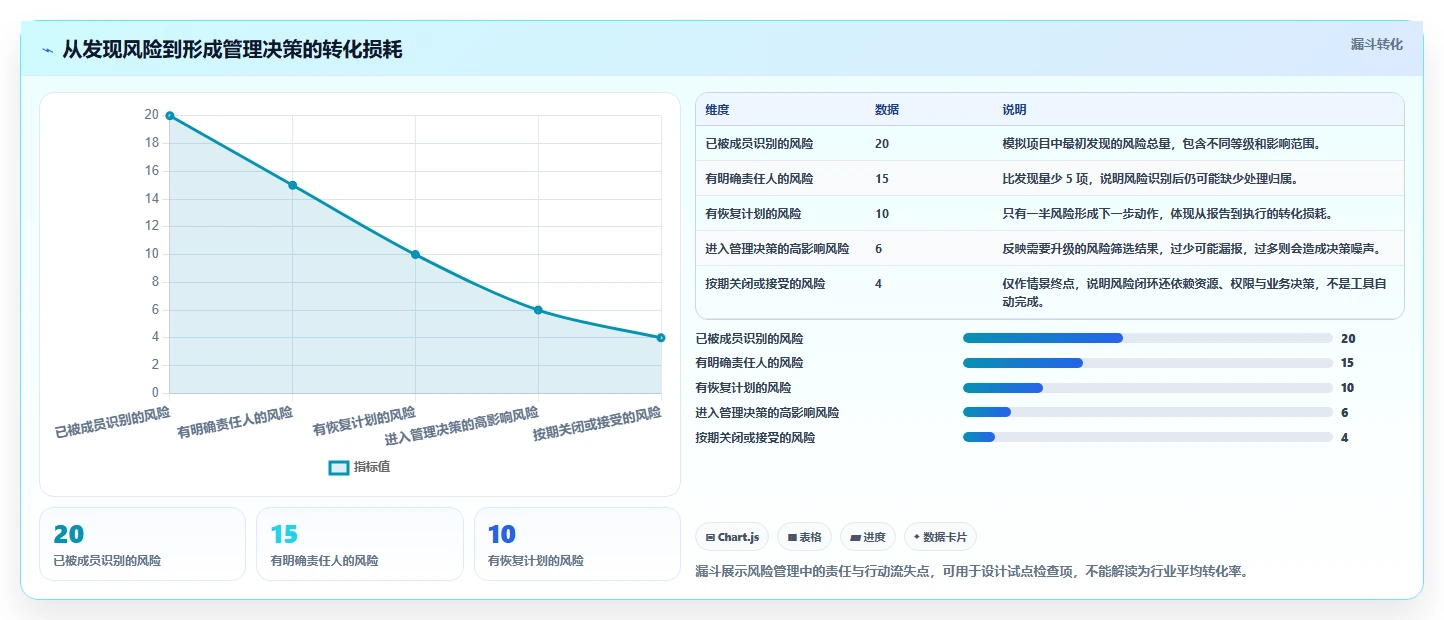Click the 已被成员识别的风险 progress bar
Screen dimensions: 1444x620
[1147, 338]
